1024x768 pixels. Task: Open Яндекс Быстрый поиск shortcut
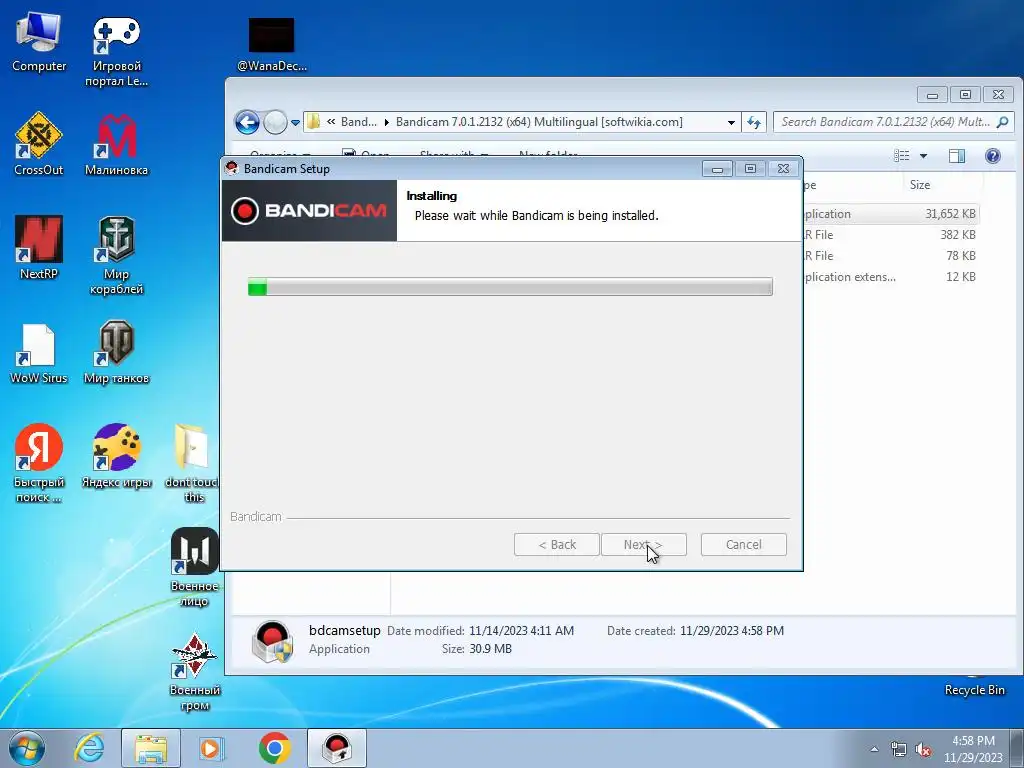(x=39, y=463)
